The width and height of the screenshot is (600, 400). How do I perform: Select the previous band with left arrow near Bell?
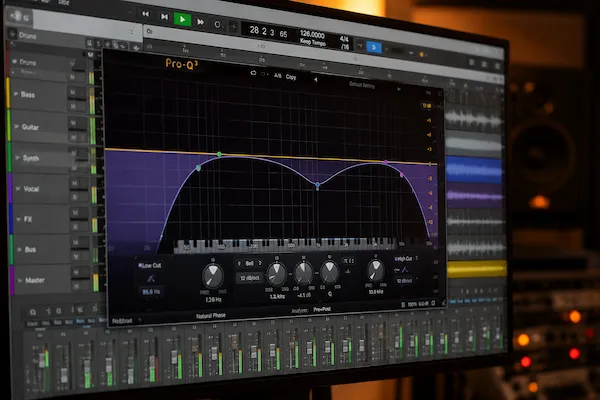point(239,263)
